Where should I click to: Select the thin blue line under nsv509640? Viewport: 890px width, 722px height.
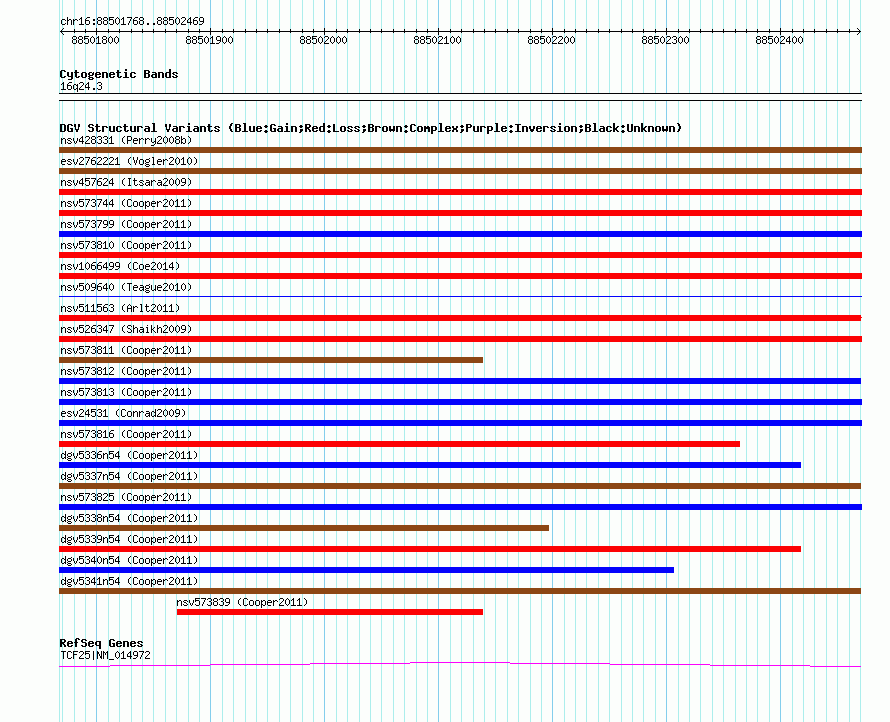pyautogui.click(x=460, y=296)
